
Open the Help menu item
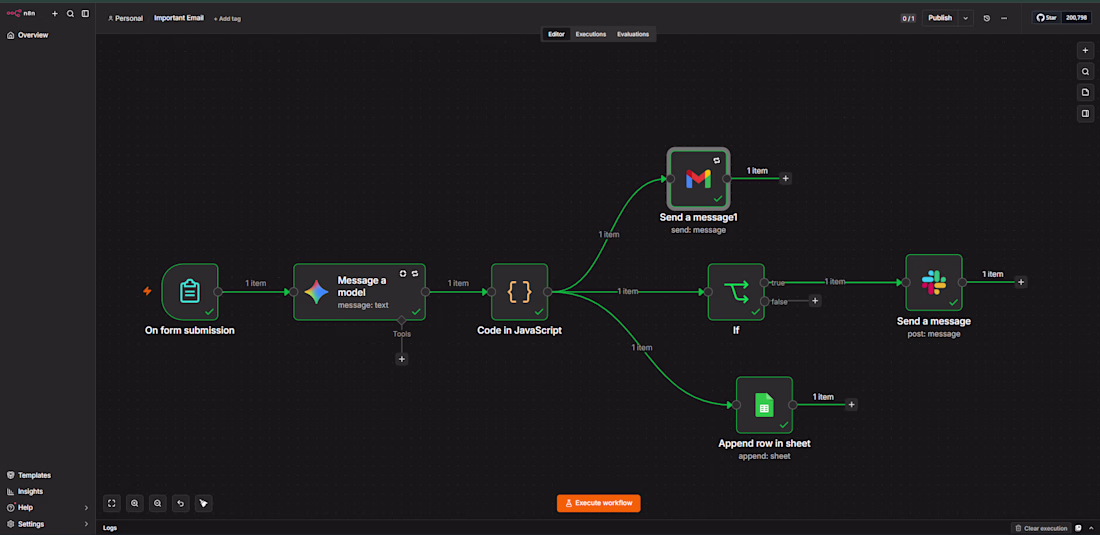tap(20, 508)
